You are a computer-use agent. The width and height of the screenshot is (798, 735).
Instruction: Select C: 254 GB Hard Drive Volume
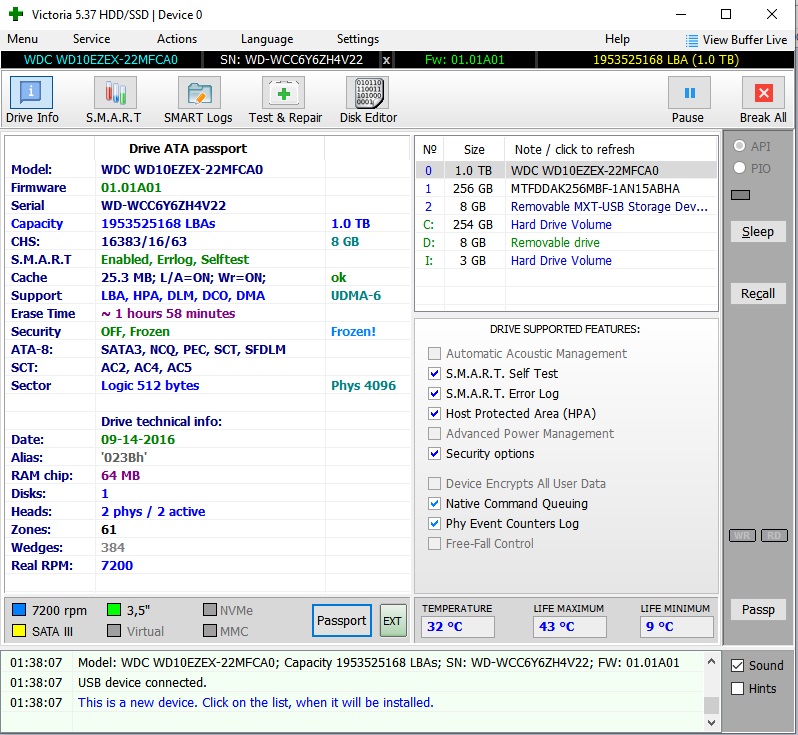(566, 224)
